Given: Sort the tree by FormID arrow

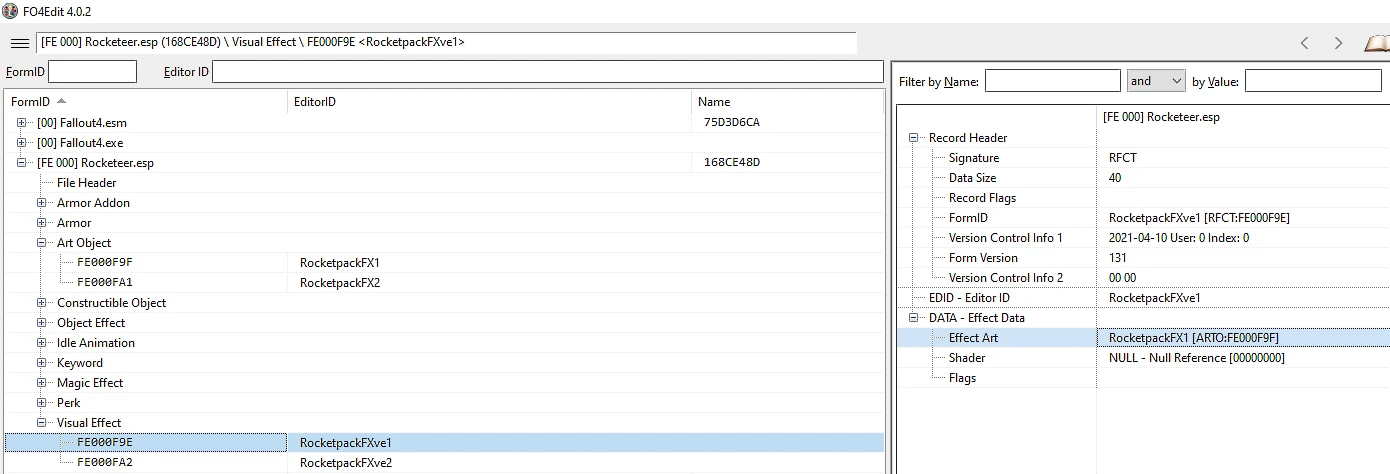Looking at the screenshot, I should (62, 101).
